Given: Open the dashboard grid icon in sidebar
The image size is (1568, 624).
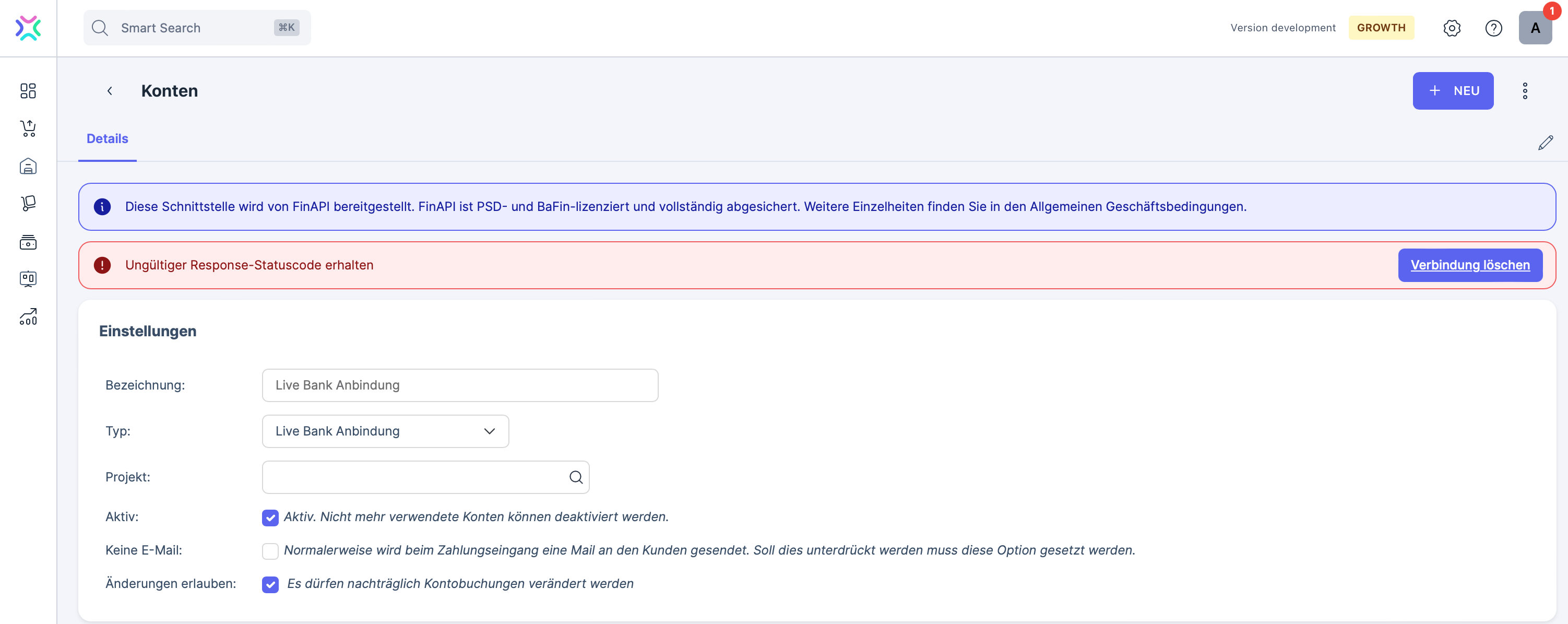Looking at the screenshot, I should (x=28, y=91).
